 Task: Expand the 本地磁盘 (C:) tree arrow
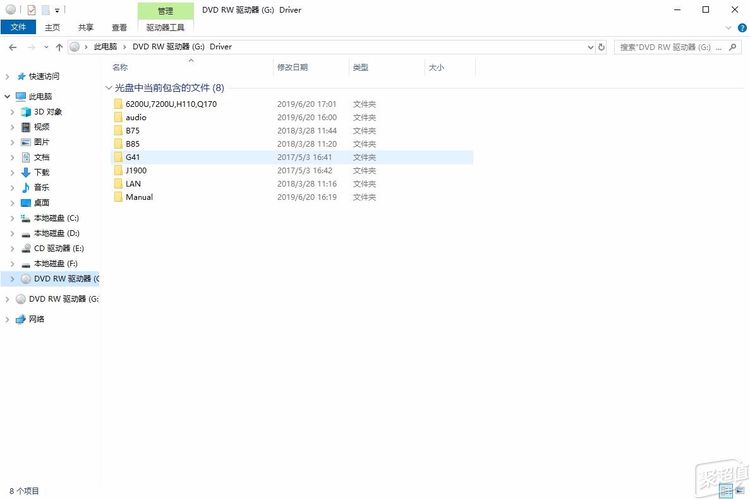(12, 218)
